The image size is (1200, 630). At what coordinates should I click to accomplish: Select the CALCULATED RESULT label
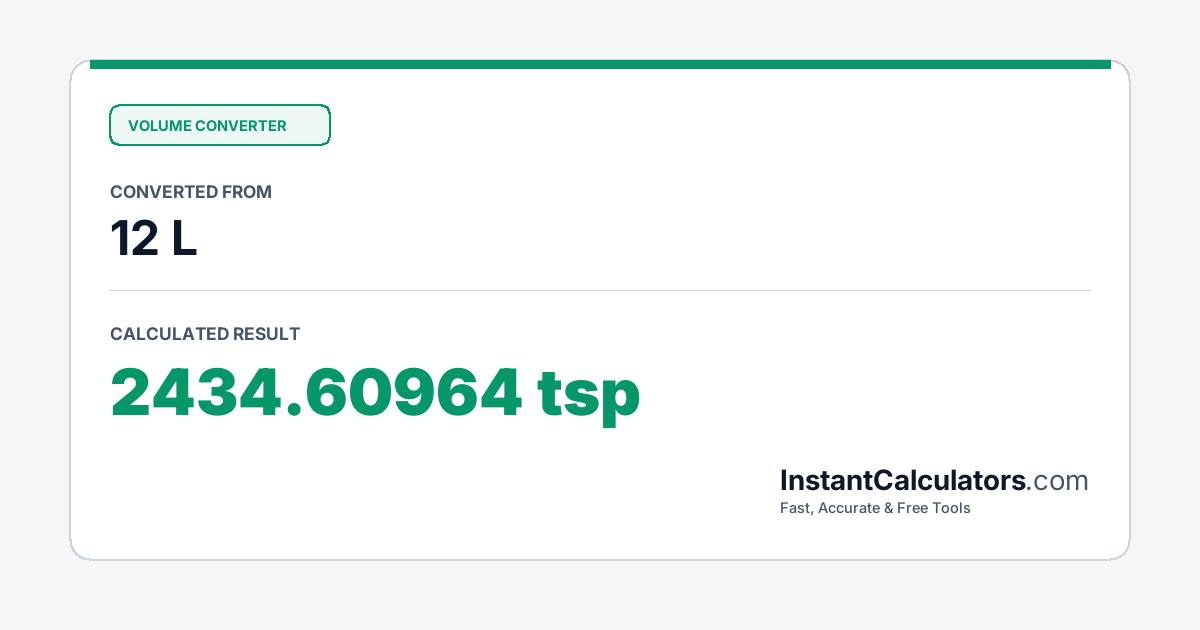click(x=205, y=334)
